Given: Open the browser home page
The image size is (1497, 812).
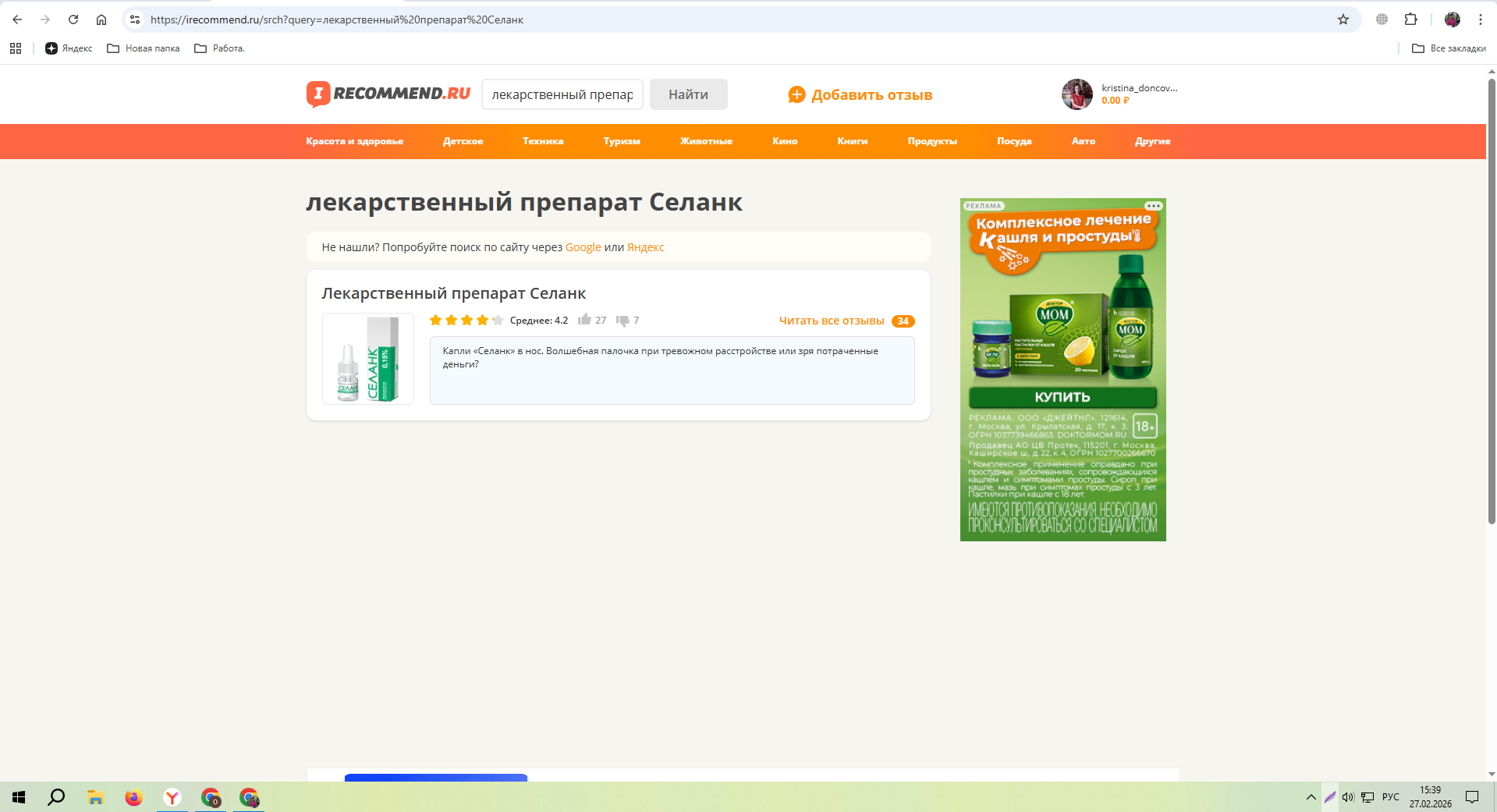Looking at the screenshot, I should 101,20.
